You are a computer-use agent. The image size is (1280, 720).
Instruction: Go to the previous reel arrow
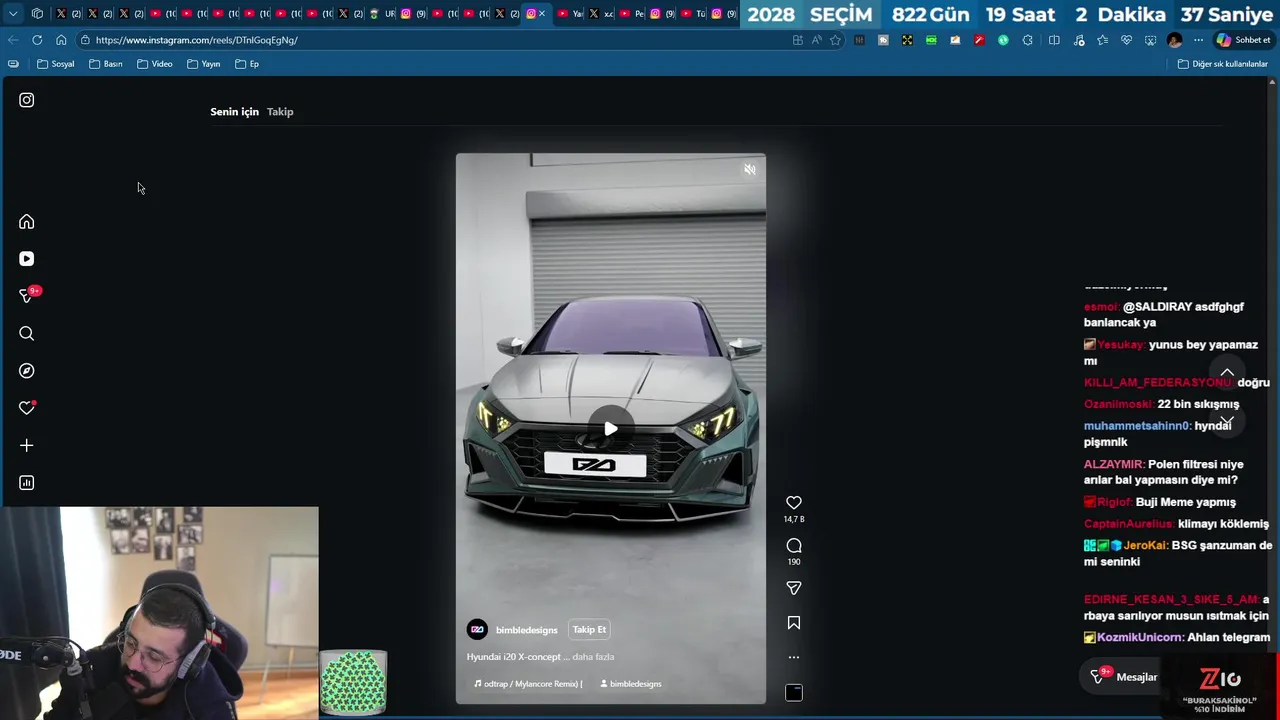click(1227, 373)
